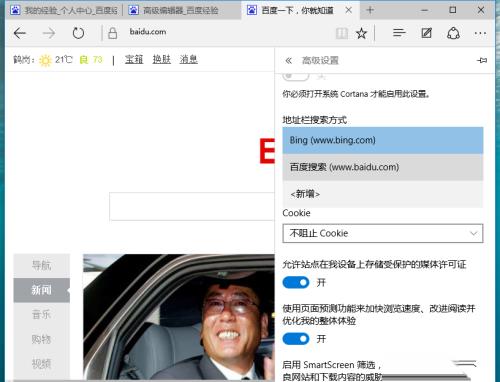Toggle the page prediction switch
The width and height of the screenshot is (500, 382).
(x=296, y=339)
